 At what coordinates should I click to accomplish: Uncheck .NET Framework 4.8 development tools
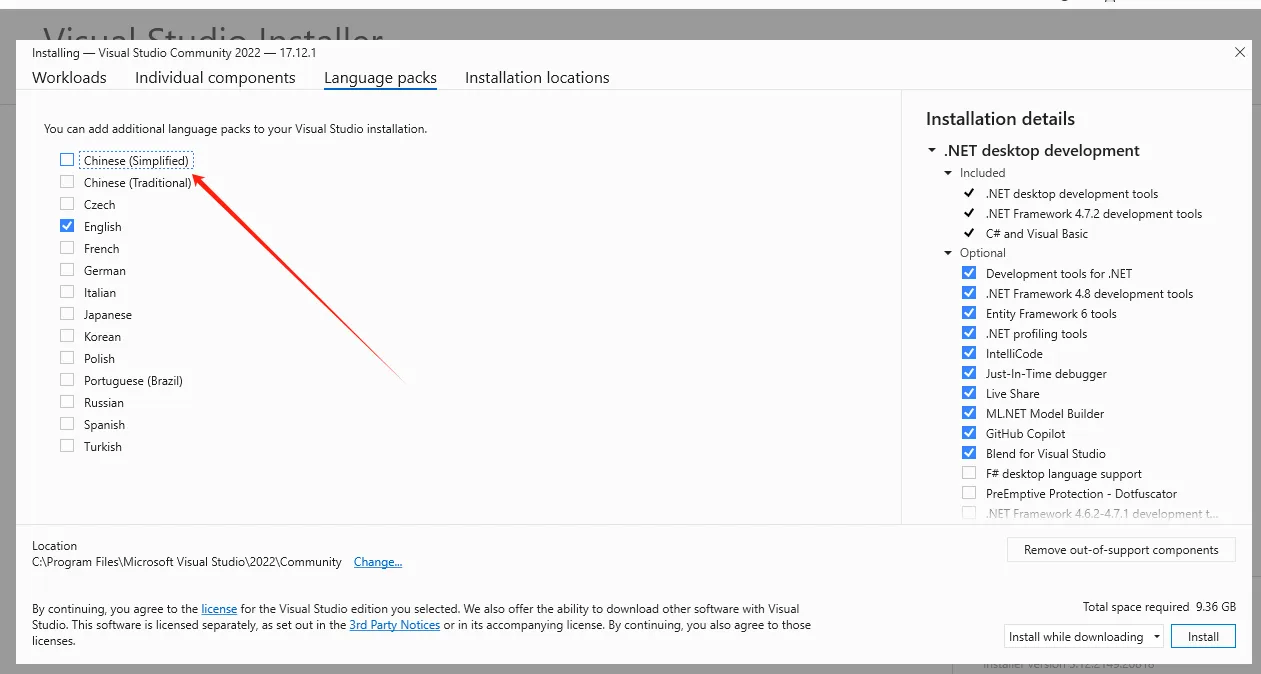click(968, 293)
